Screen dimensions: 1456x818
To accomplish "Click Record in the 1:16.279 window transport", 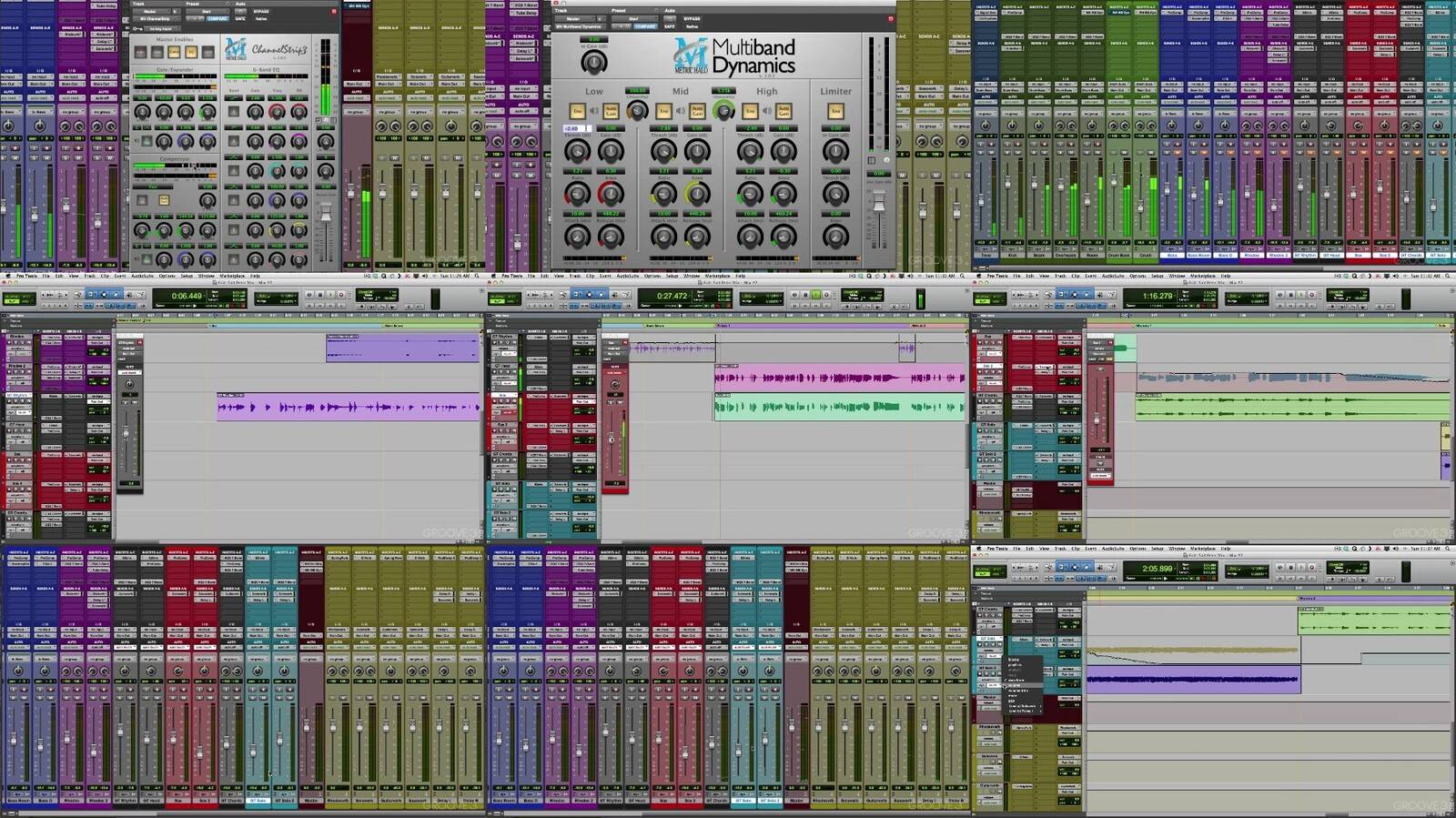I will [1311, 295].
